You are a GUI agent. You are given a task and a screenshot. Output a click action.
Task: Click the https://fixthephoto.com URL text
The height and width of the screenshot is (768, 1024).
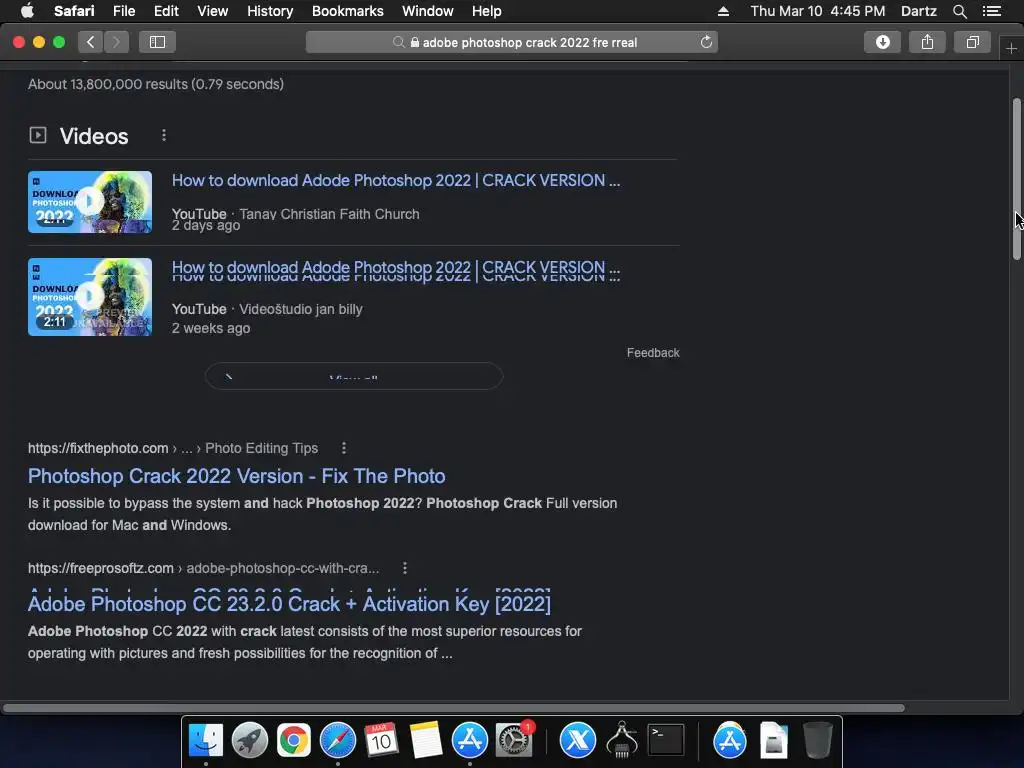98,448
